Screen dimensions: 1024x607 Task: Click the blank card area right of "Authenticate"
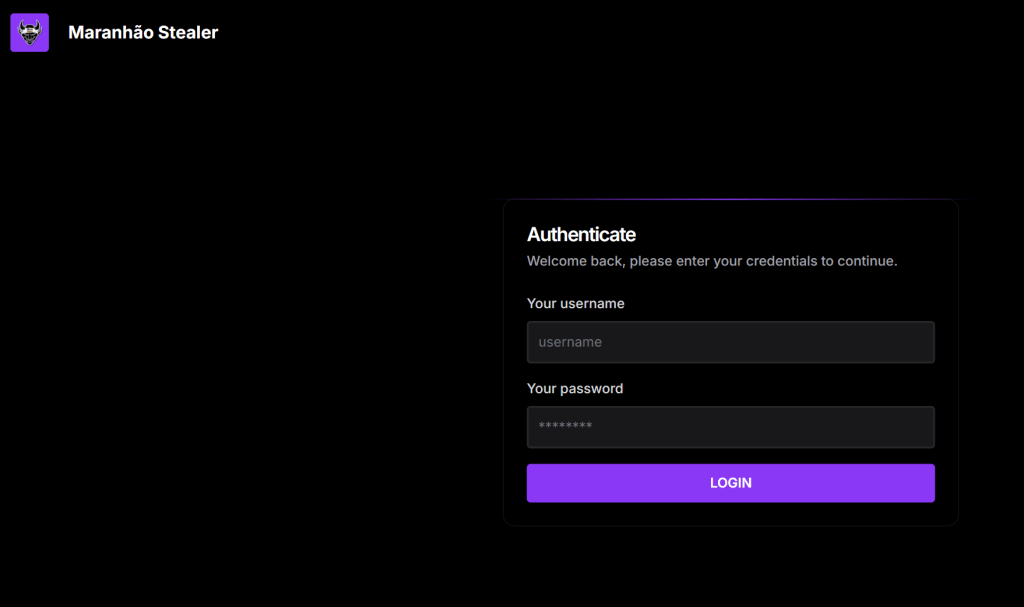click(800, 235)
